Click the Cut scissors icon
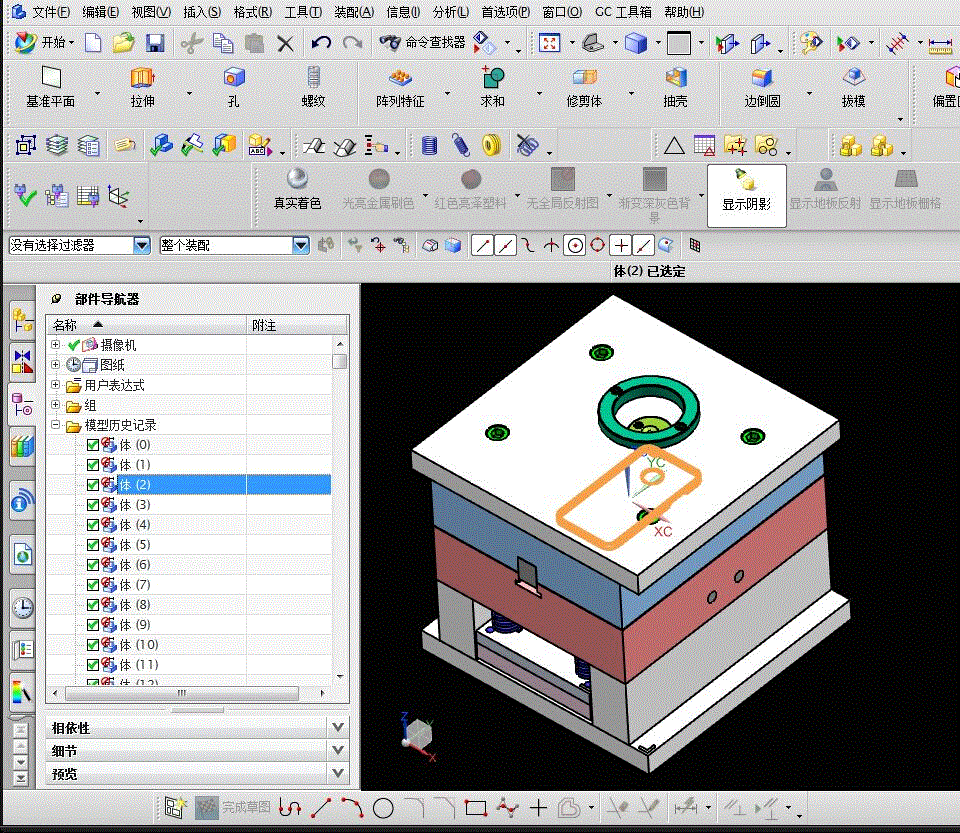Screen dimensions: 960x833 192,43
